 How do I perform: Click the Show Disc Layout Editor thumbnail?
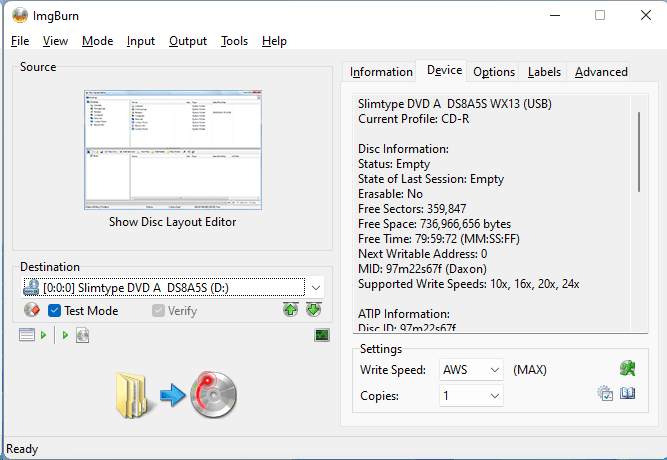(173, 149)
